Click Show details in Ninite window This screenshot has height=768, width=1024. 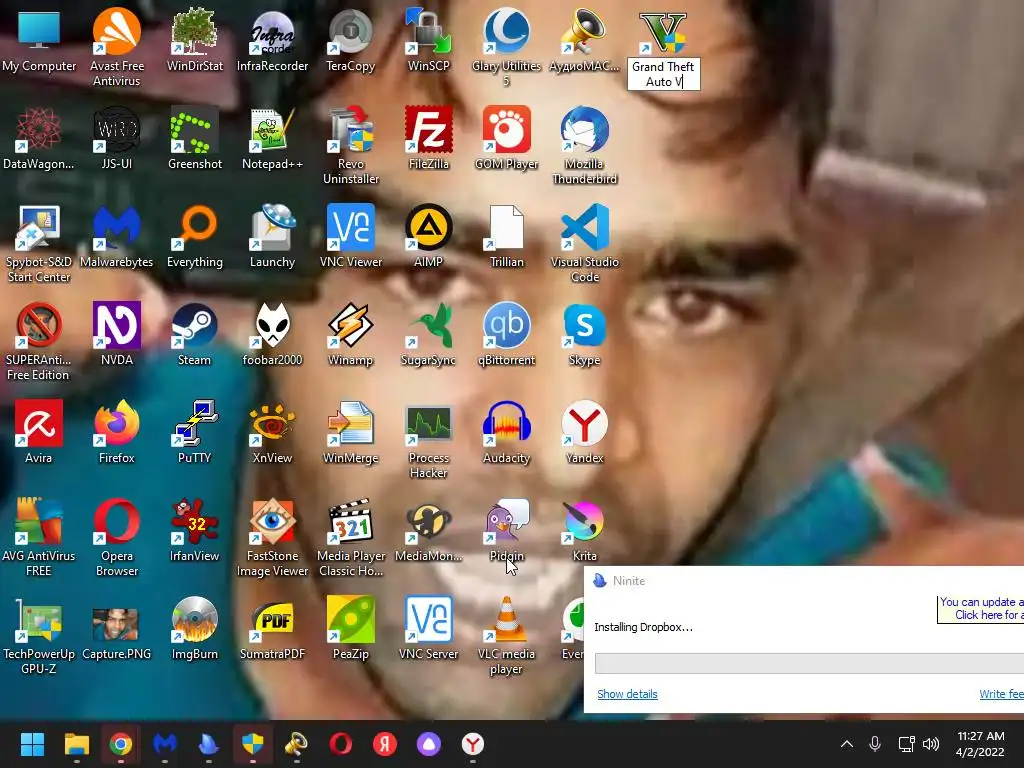[x=627, y=694]
